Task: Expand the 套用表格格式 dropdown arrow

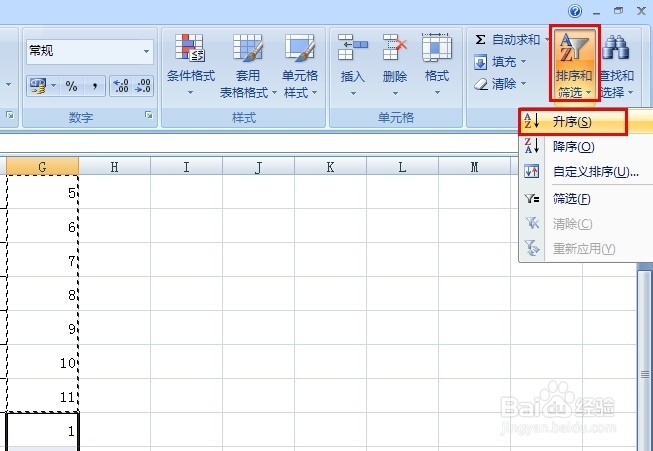Action: [x=274, y=92]
